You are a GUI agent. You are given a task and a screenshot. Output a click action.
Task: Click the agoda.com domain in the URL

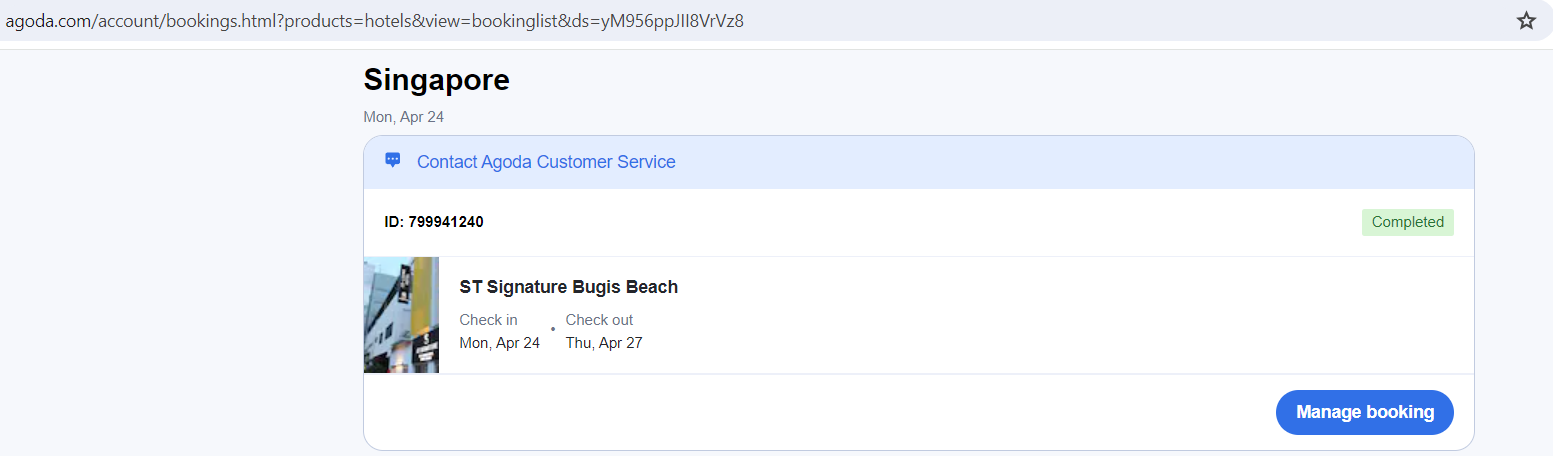[x=48, y=21]
